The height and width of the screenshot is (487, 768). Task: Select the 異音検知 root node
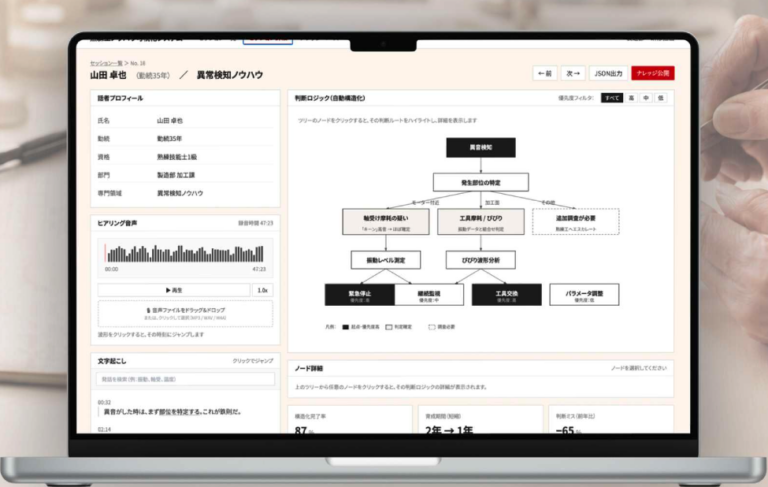point(480,147)
